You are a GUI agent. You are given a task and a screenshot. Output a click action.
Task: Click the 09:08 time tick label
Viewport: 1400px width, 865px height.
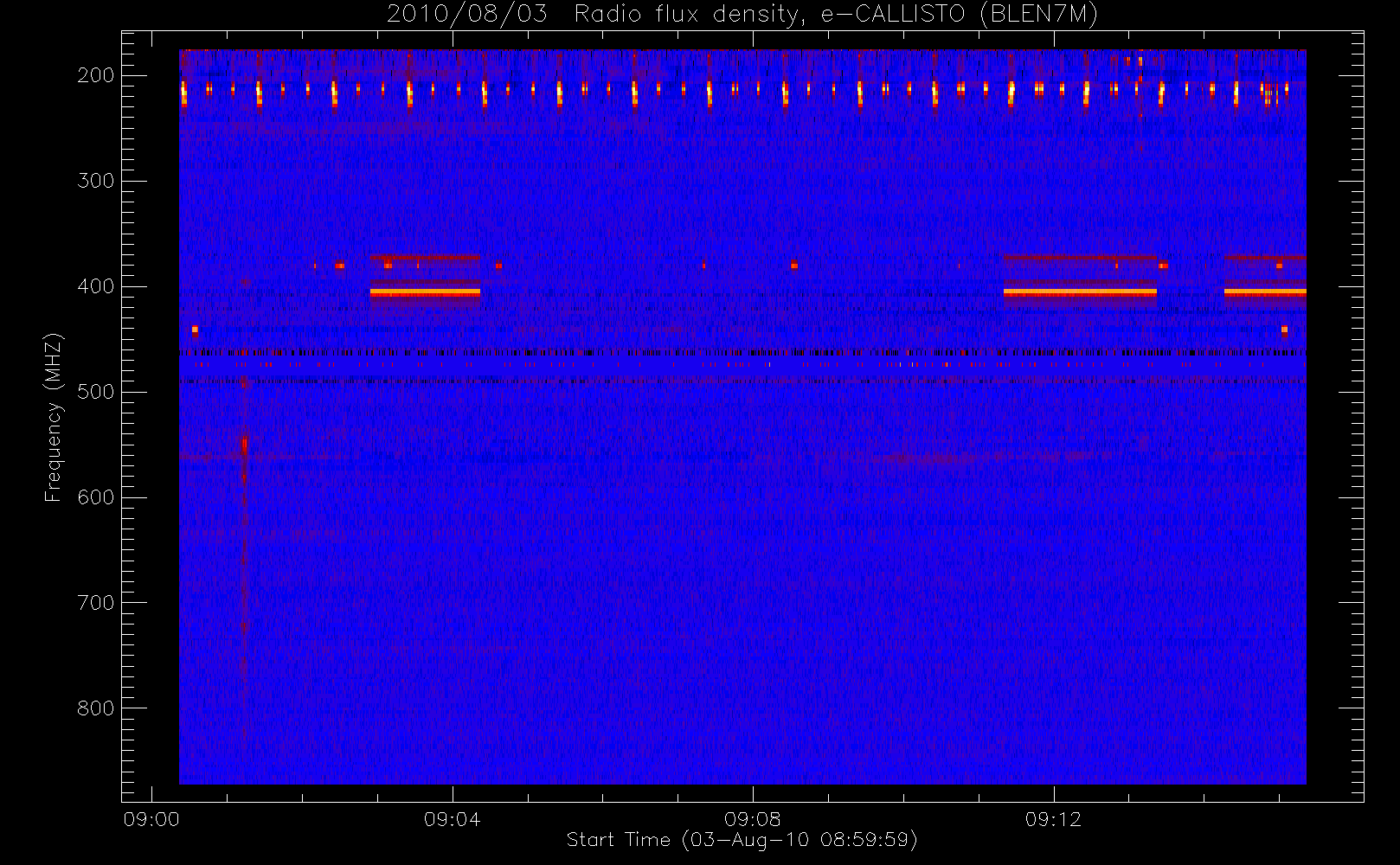point(753,819)
